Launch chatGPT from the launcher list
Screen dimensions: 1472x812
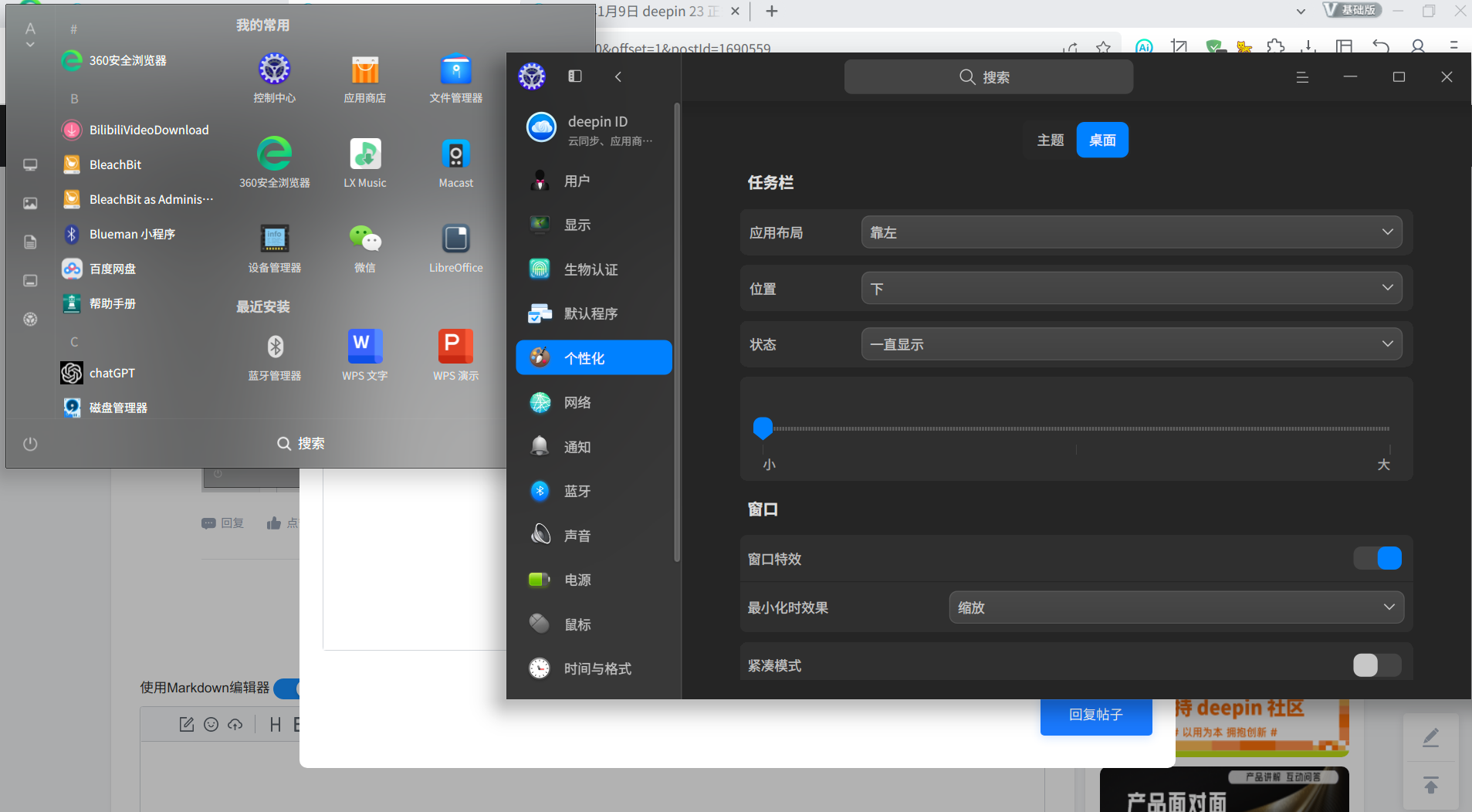point(99,373)
